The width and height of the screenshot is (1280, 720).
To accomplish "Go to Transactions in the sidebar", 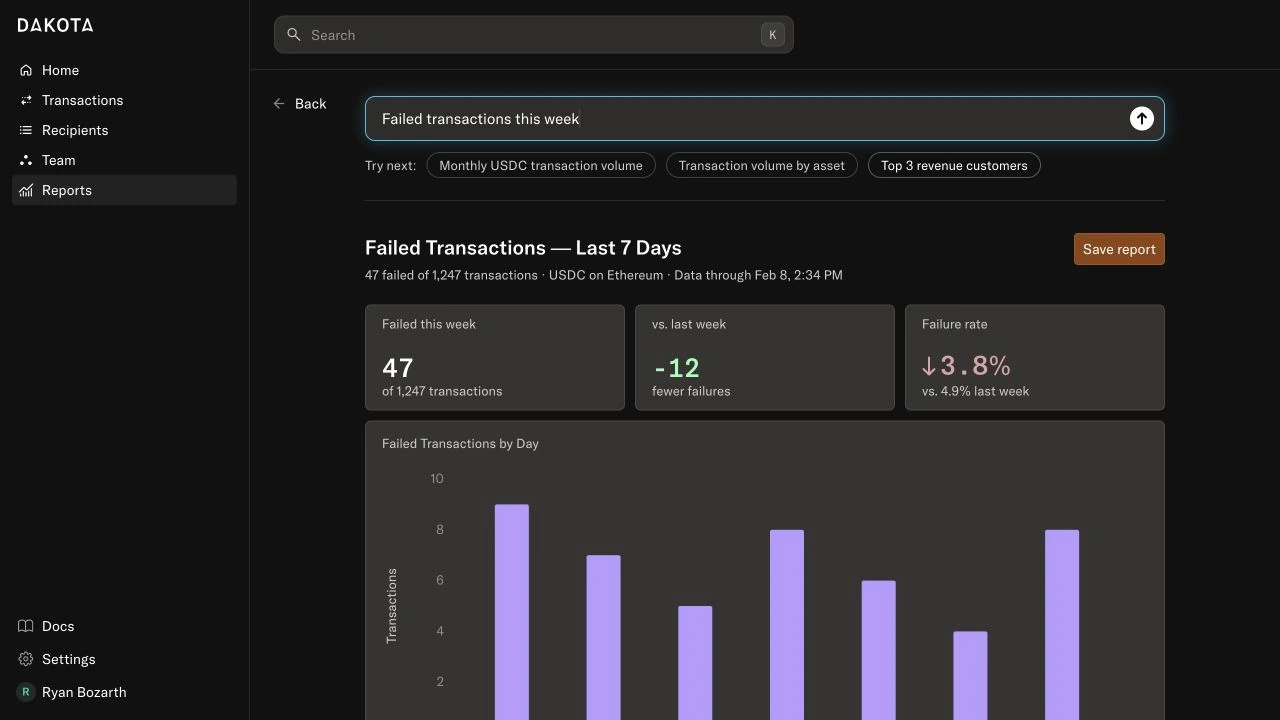I will coord(124,100).
